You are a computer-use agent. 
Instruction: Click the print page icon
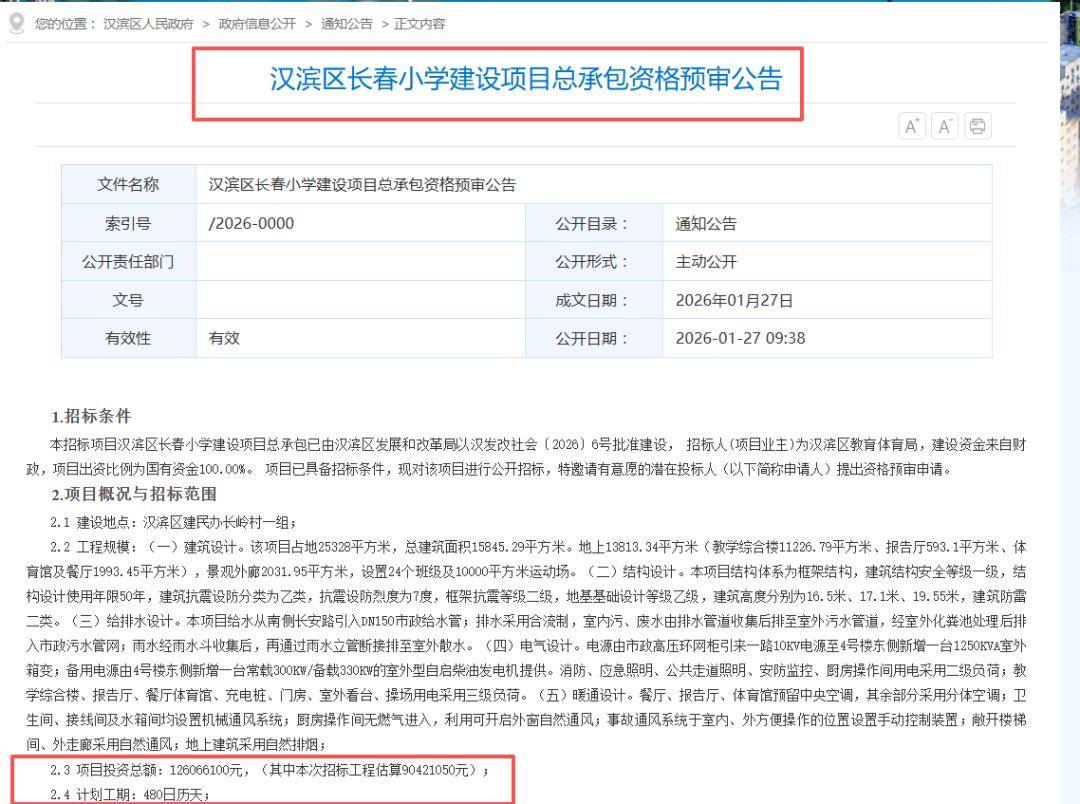pyautogui.click(x=977, y=126)
